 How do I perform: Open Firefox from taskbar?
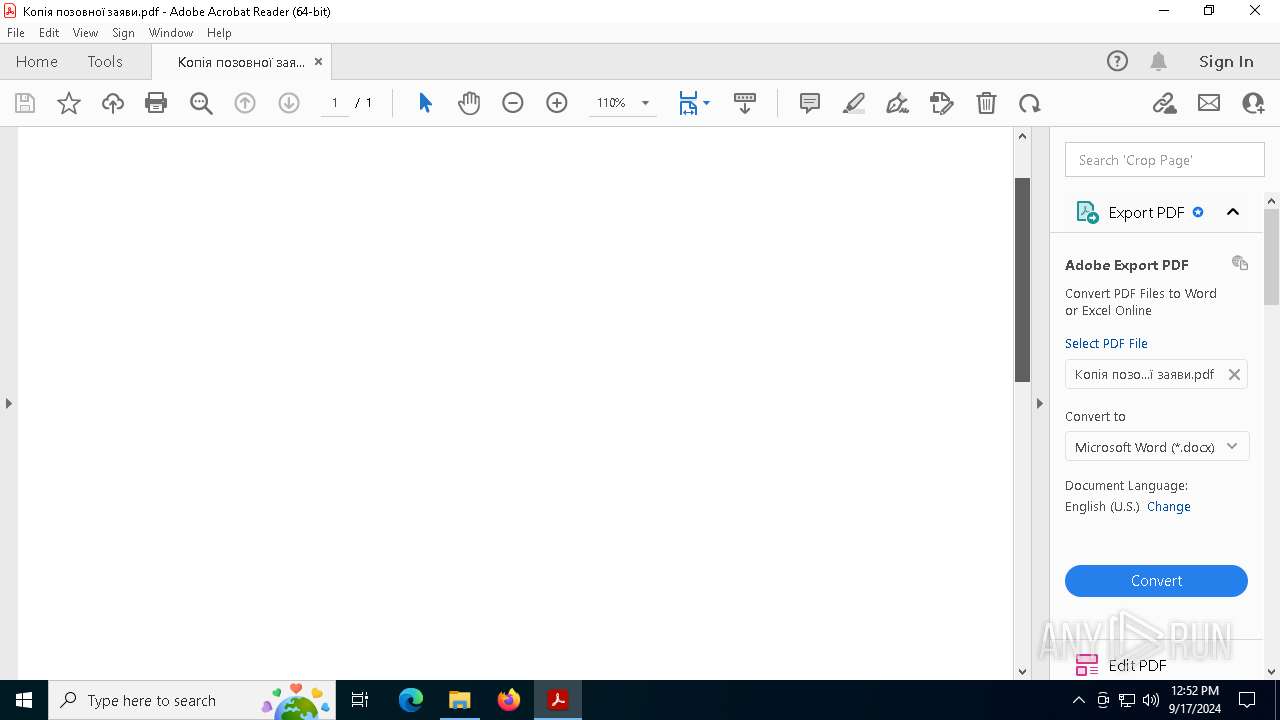[x=509, y=700]
